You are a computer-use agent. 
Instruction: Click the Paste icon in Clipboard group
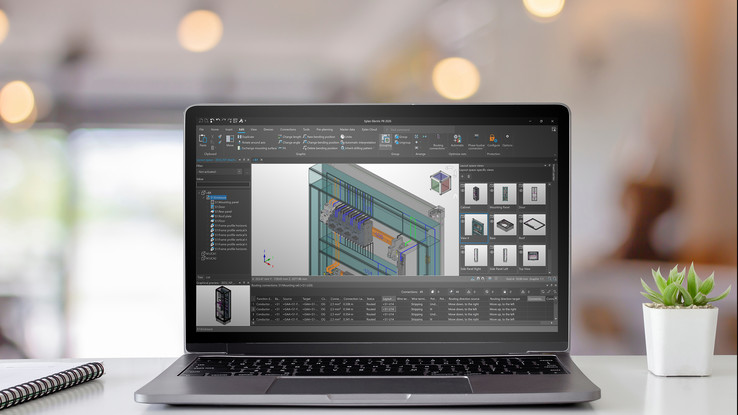(203, 141)
